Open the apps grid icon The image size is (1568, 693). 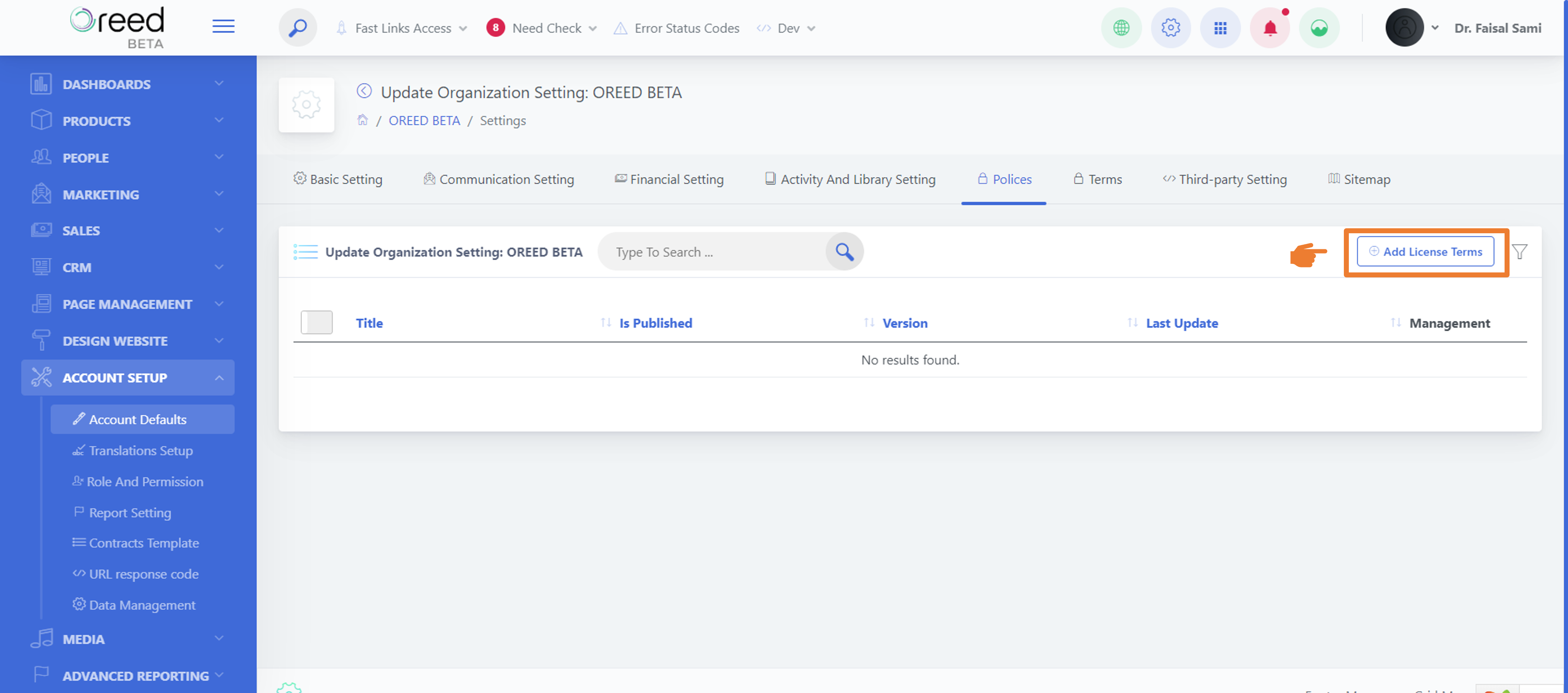pyautogui.click(x=1220, y=28)
